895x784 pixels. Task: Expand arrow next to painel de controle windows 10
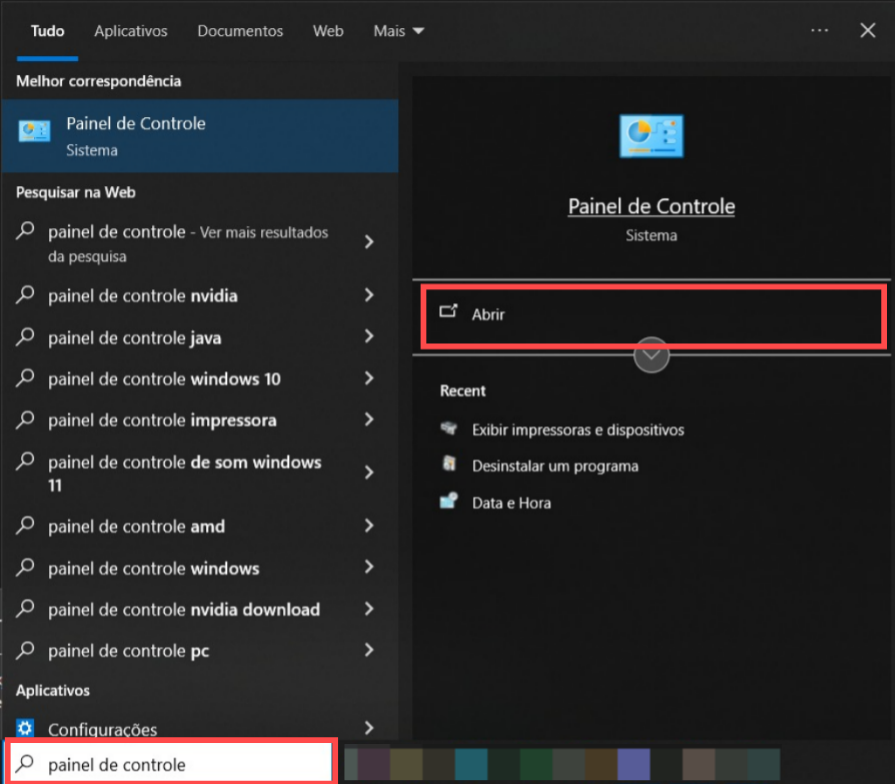pos(369,378)
